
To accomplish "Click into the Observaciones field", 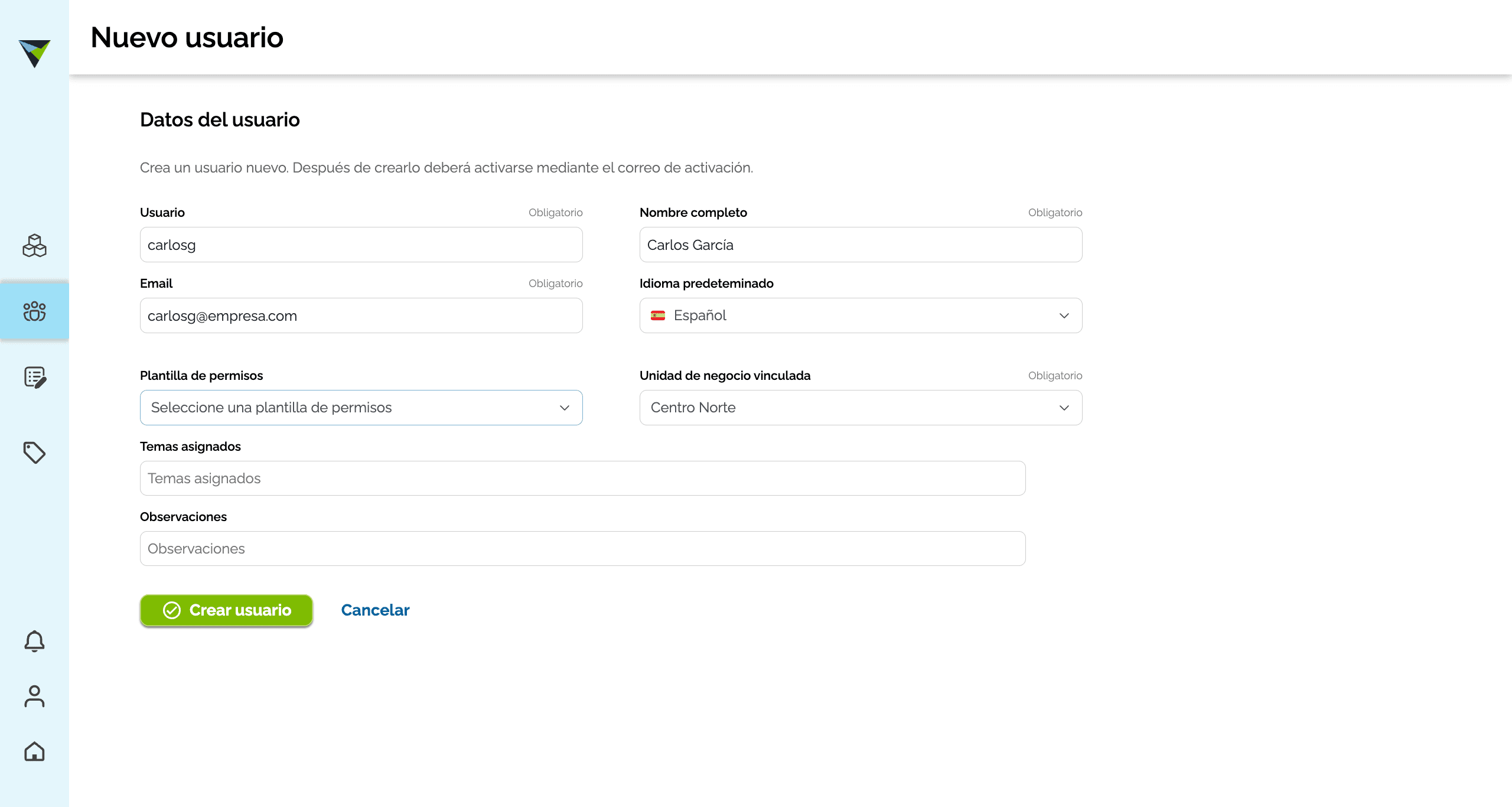I will coord(582,549).
